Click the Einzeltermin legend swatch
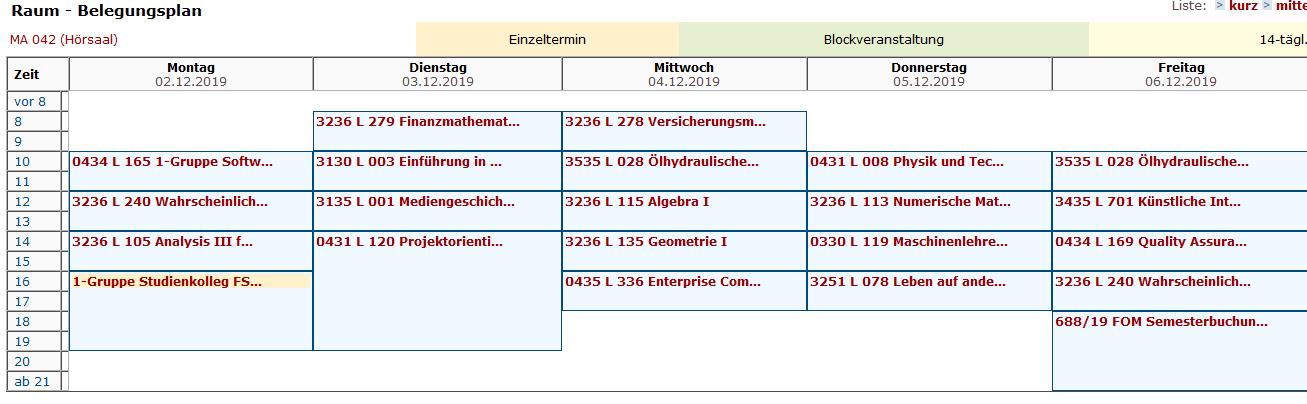 547,40
